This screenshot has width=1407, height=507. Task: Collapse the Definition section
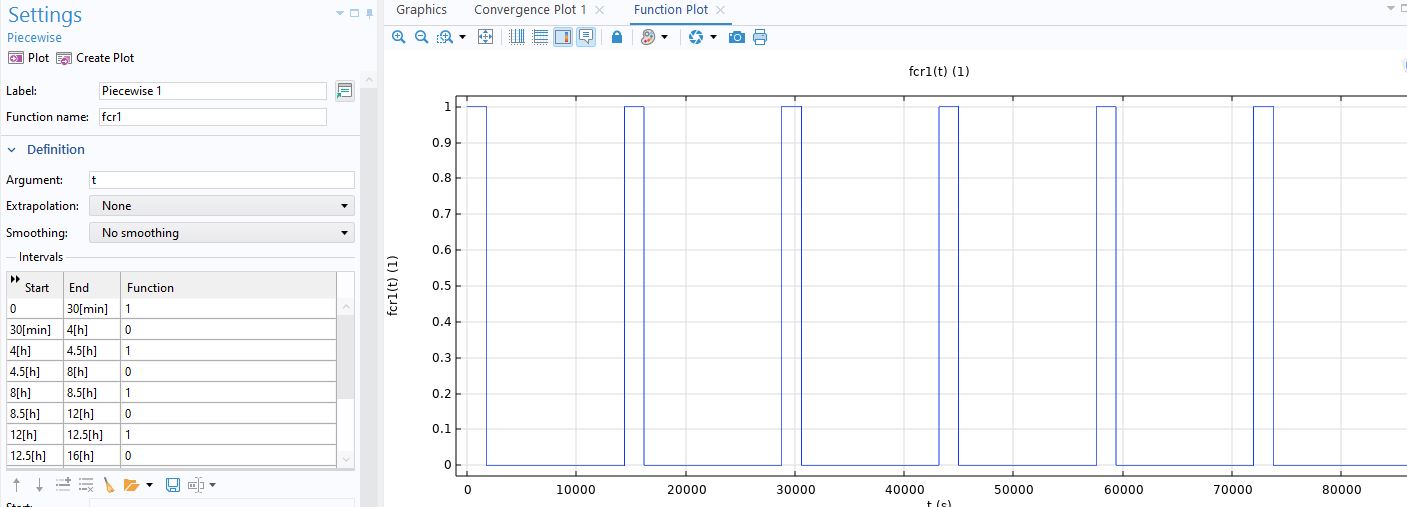pos(12,150)
